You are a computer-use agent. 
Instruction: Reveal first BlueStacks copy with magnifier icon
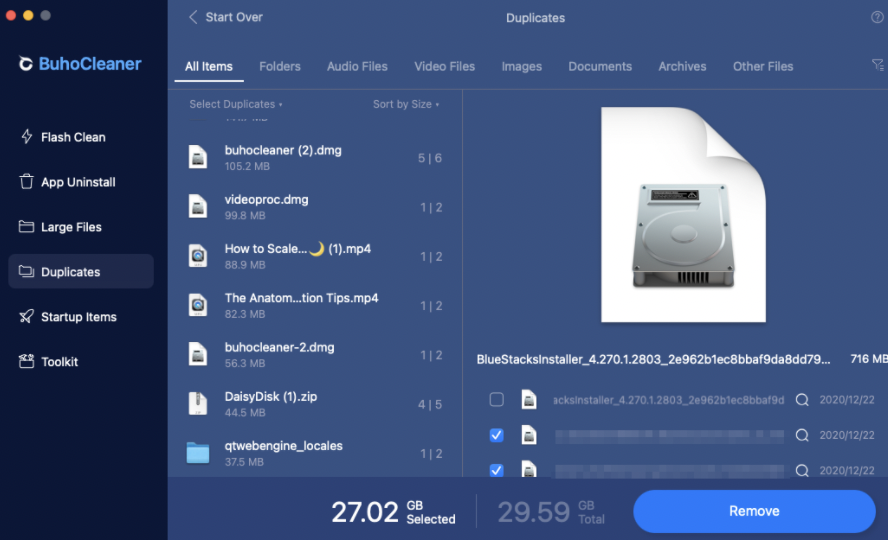click(x=802, y=400)
